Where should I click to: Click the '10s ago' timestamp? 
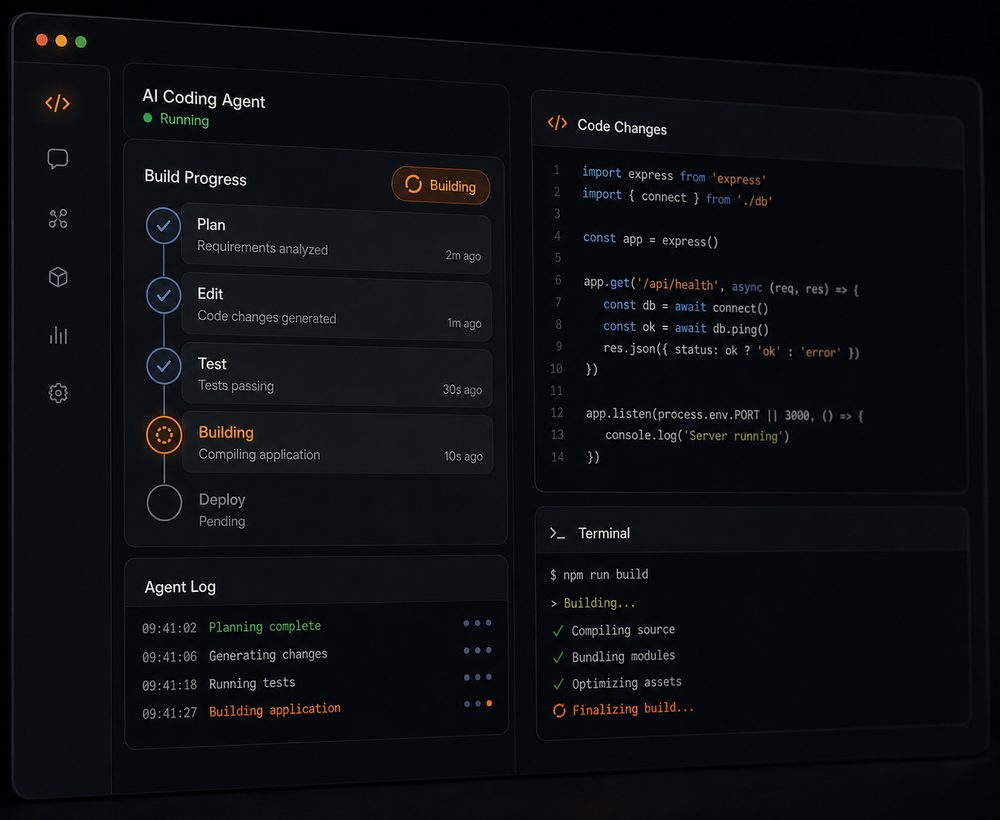point(464,456)
